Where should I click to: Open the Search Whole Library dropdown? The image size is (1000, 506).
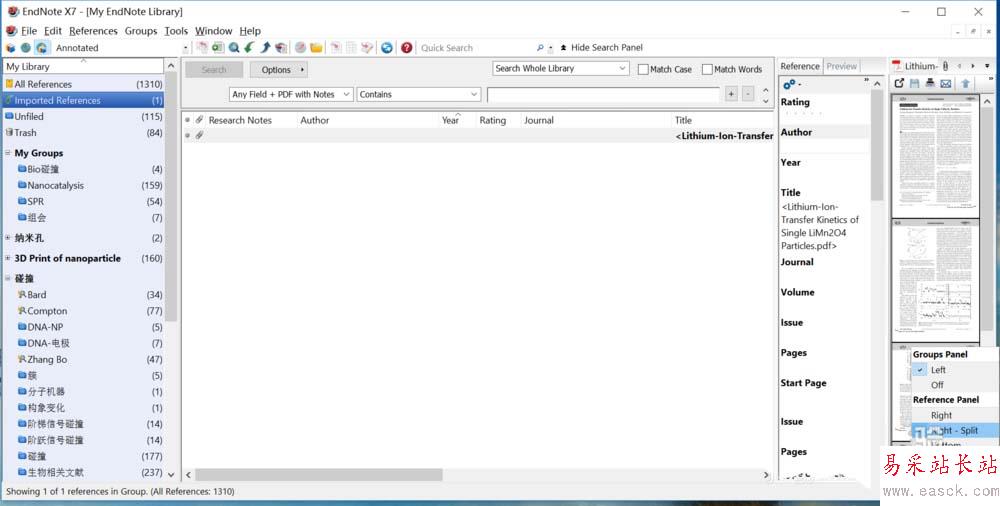coord(561,68)
